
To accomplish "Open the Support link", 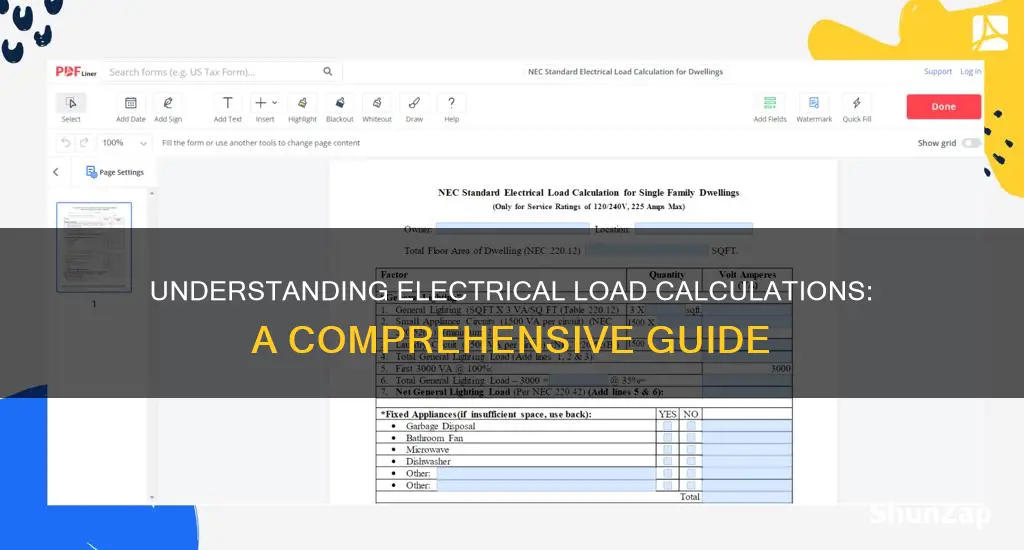I will [938, 71].
